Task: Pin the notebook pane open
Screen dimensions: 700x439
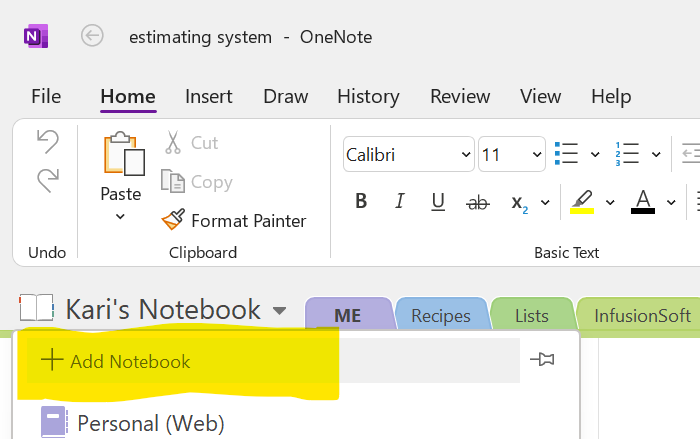Action: (542, 359)
